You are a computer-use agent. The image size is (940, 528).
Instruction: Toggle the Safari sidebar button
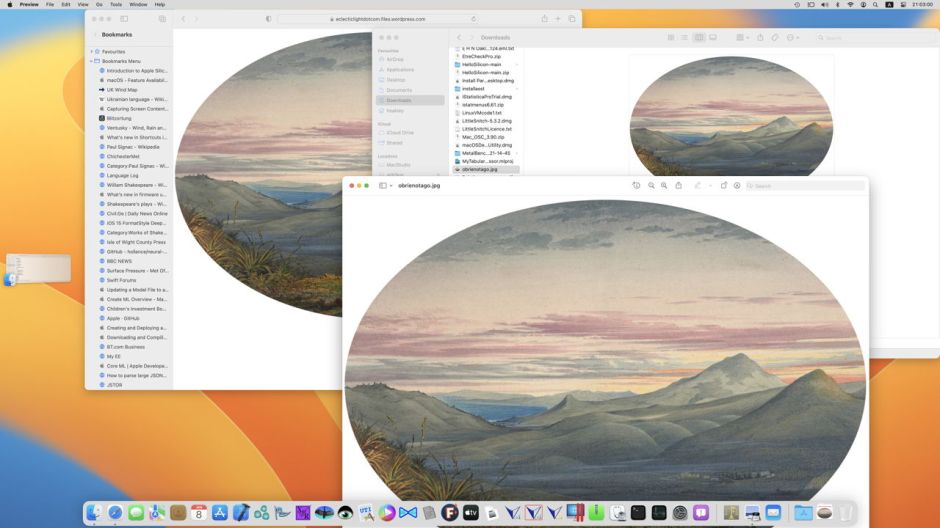124,19
